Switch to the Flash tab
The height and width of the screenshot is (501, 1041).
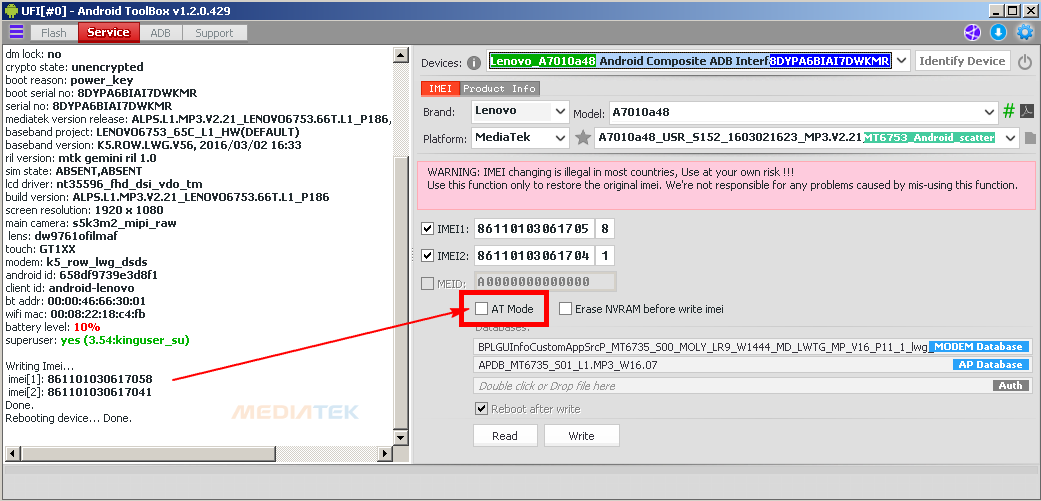[54, 33]
